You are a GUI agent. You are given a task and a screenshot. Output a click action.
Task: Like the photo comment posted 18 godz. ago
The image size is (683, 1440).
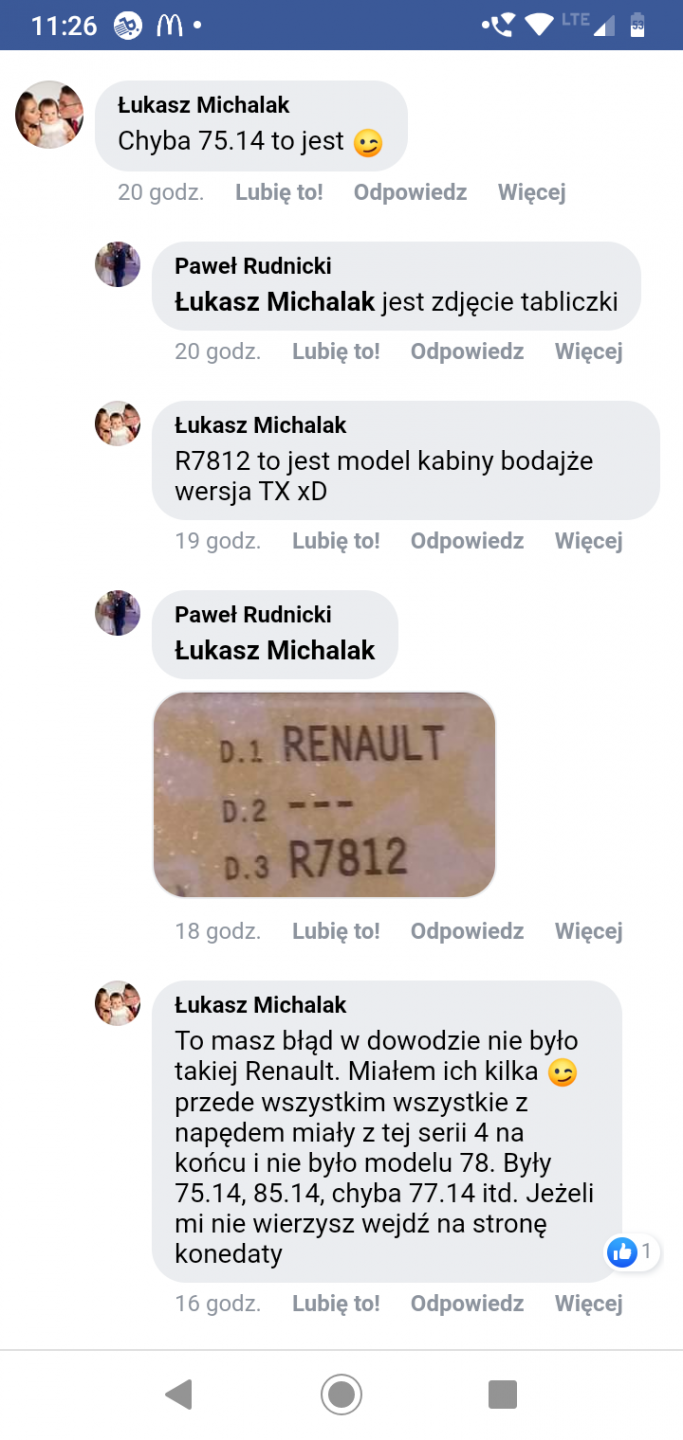(x=336, y=931)
